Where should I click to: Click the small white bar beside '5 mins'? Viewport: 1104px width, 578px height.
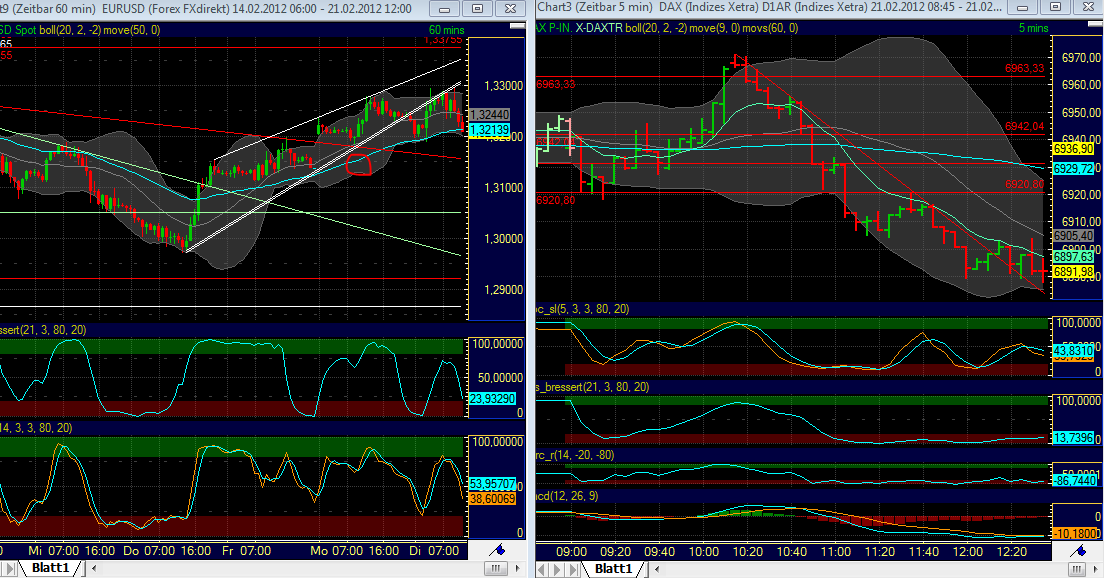click(x=1095, y=25)
